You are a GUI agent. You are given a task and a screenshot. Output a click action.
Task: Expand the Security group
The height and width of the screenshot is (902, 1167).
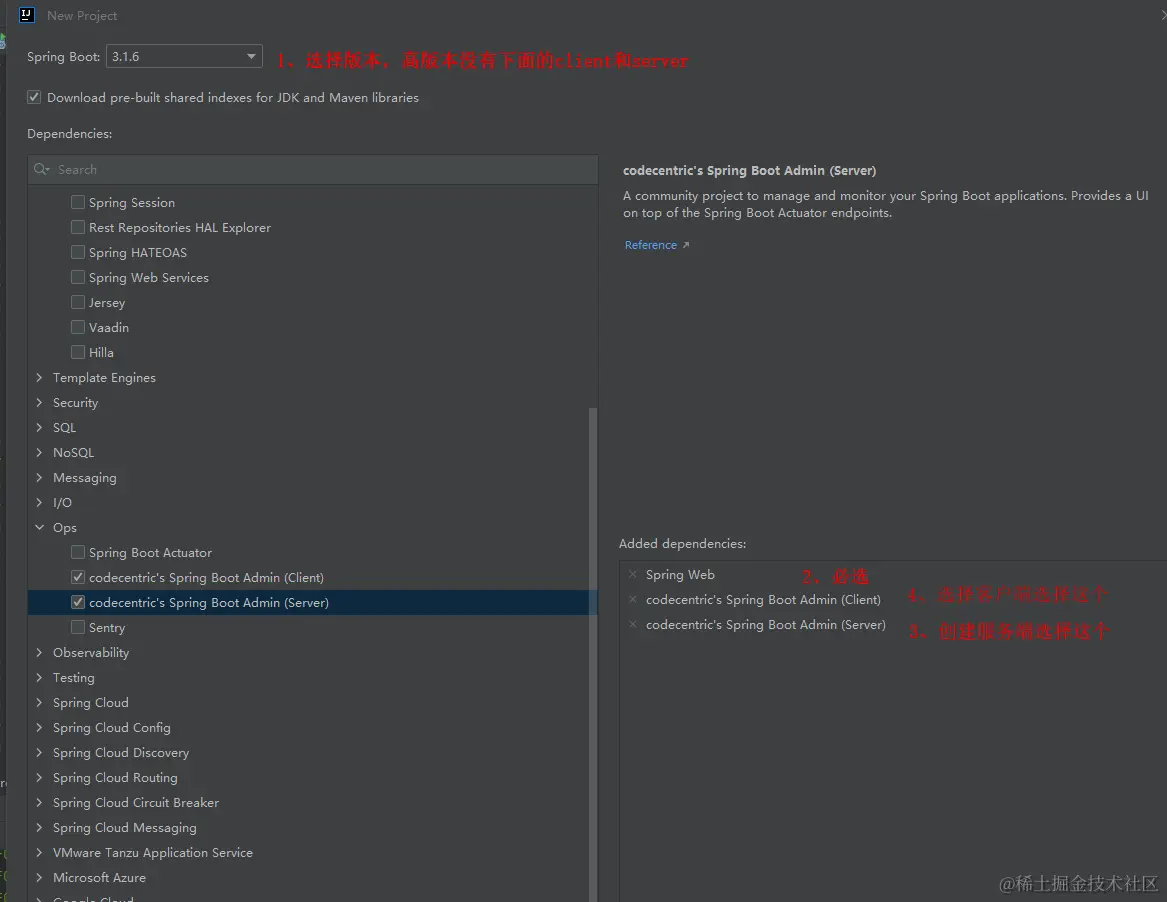(x=39, y=403)
